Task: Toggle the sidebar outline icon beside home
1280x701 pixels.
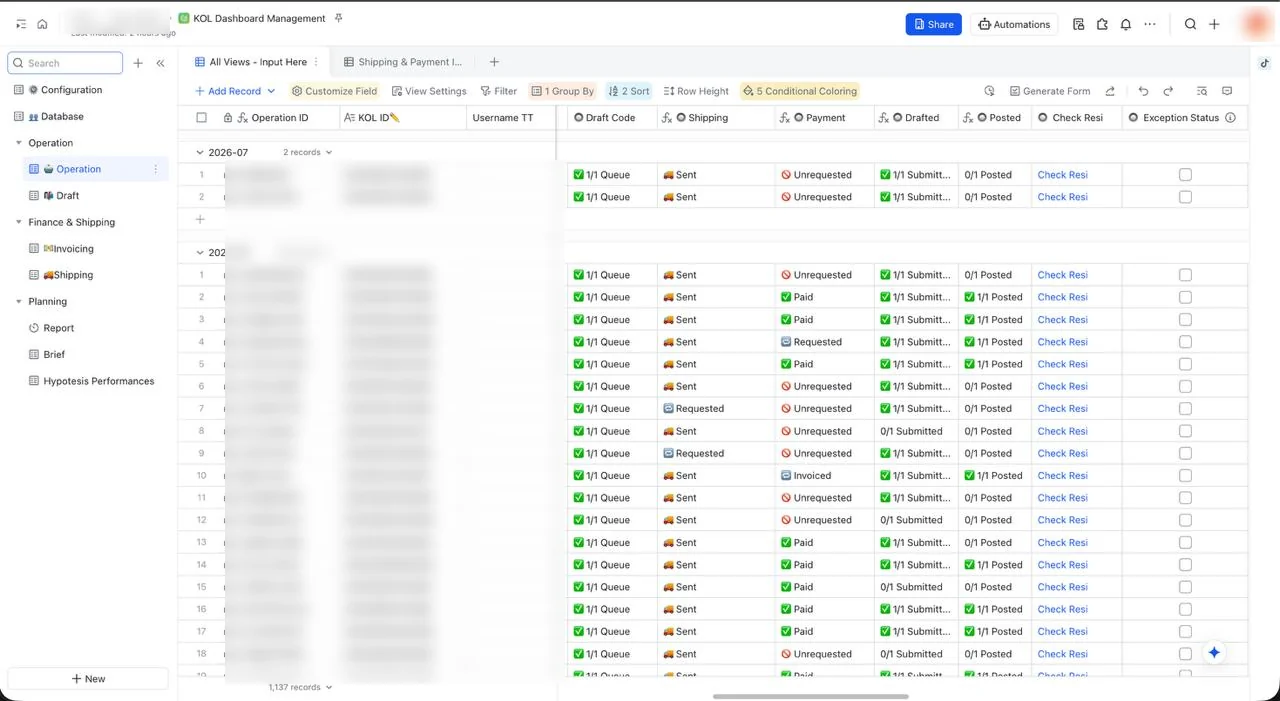Action: pos(21,24)
